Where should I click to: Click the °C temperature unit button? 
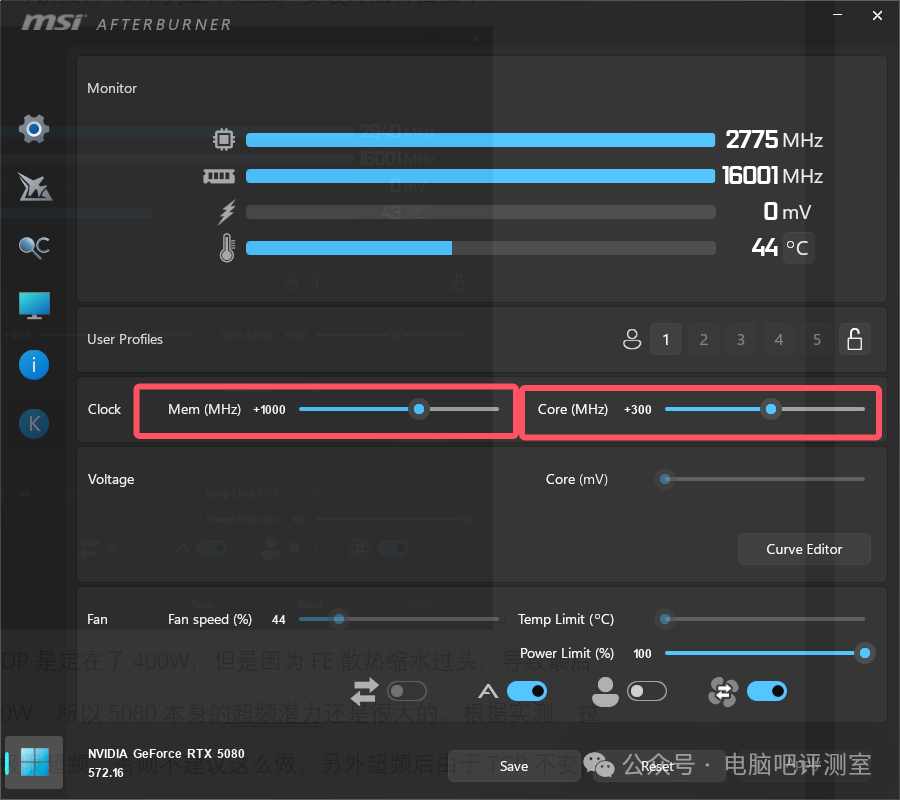pos(798,247)
